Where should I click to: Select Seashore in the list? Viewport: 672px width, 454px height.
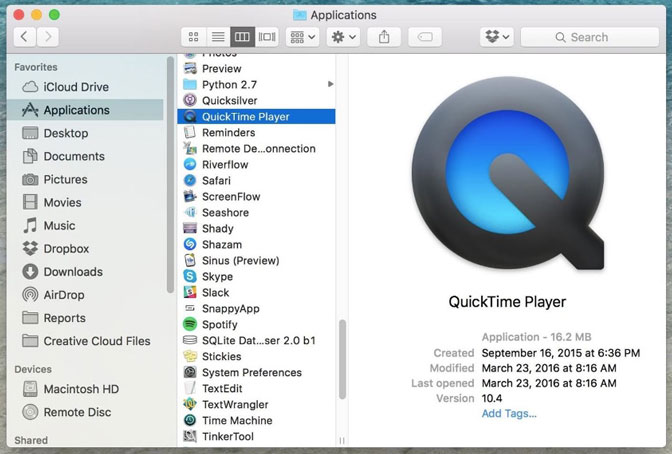click(x=256, y=213)
